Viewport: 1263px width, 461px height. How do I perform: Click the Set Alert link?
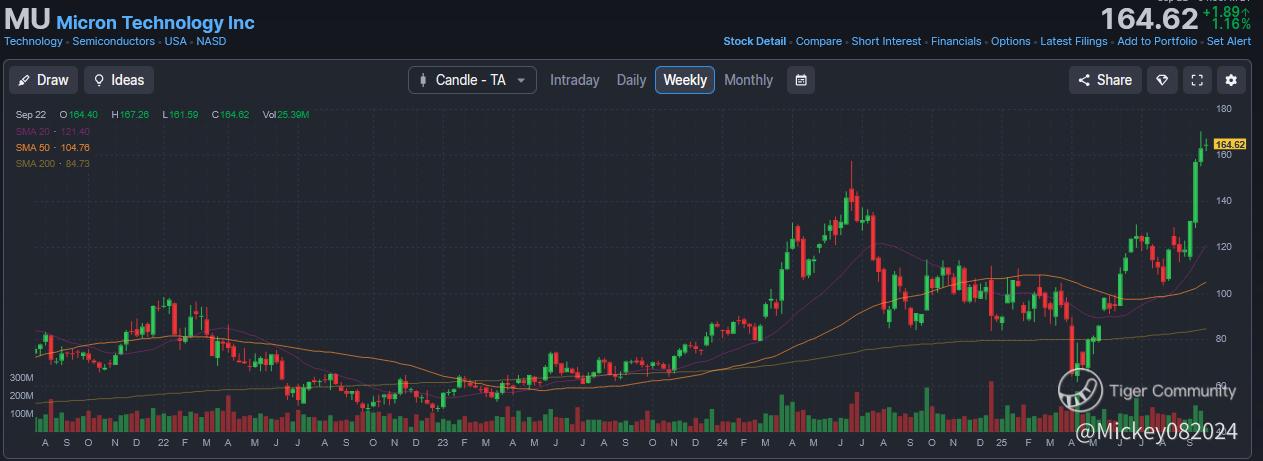point(1229,41)
